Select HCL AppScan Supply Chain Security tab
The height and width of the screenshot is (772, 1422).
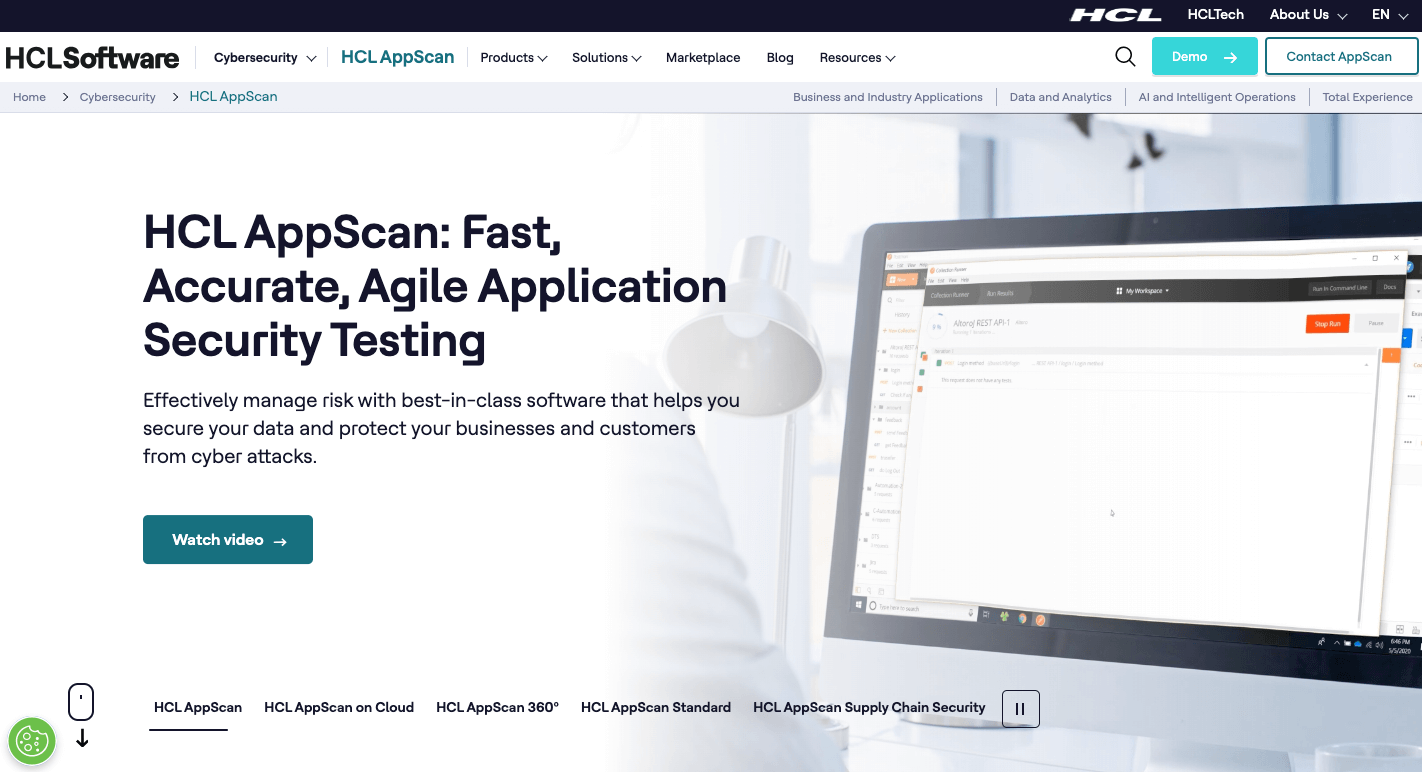tap(869, 708)
